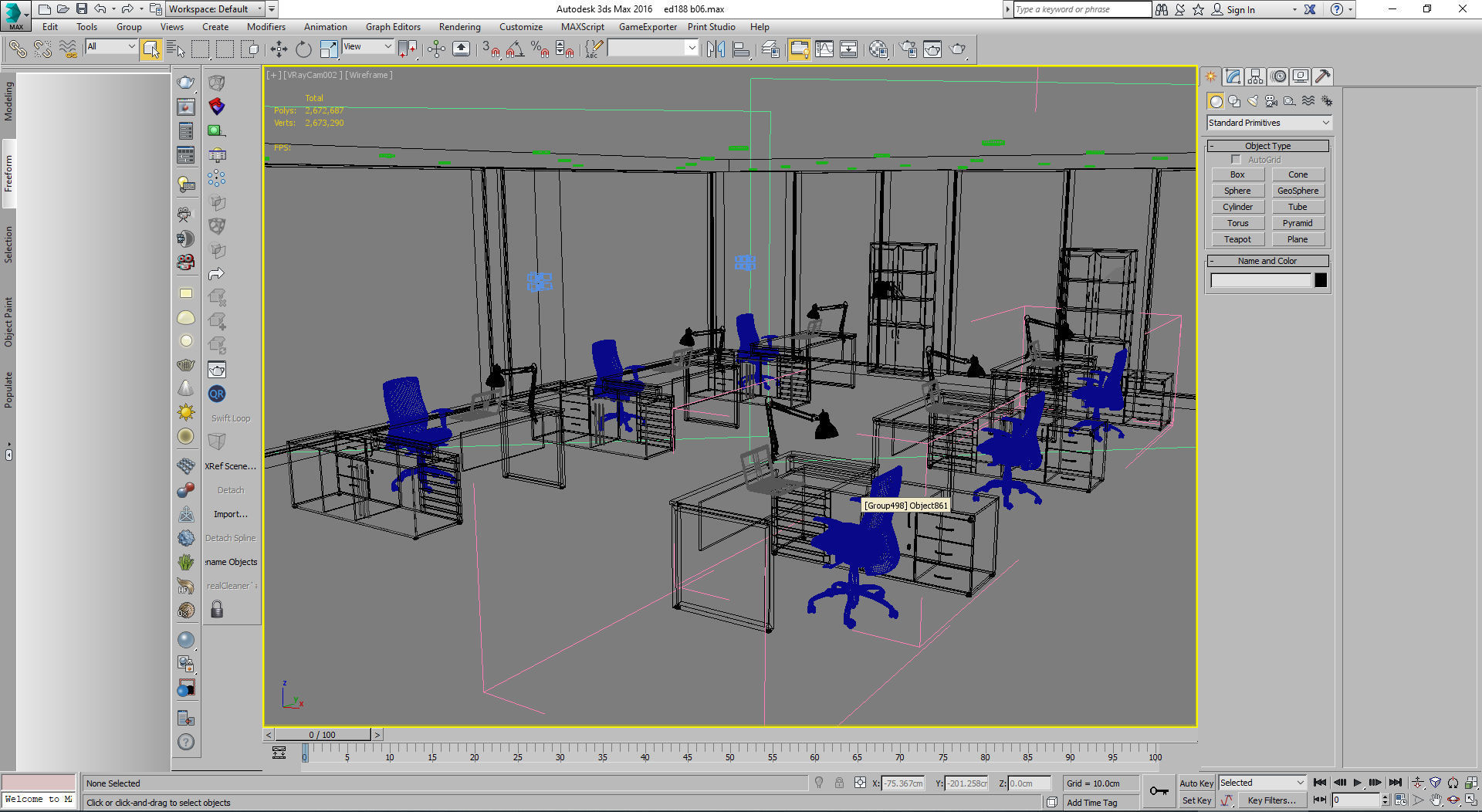Open the Customize menu
Screen dimensions: 1482x812
tap(521, 27)
